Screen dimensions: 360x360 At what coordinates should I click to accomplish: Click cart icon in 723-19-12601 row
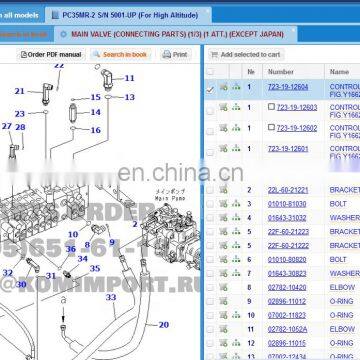click(223, 148)
